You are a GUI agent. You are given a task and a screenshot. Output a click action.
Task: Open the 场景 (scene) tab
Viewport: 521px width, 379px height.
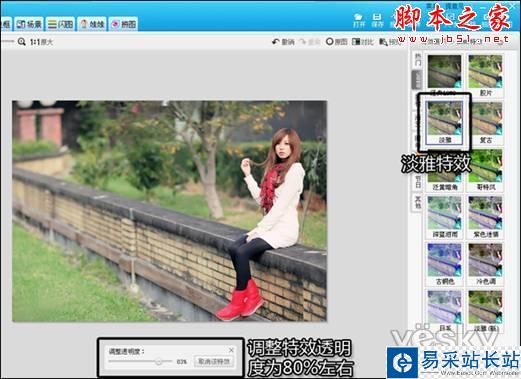click(x=29, y=24)
